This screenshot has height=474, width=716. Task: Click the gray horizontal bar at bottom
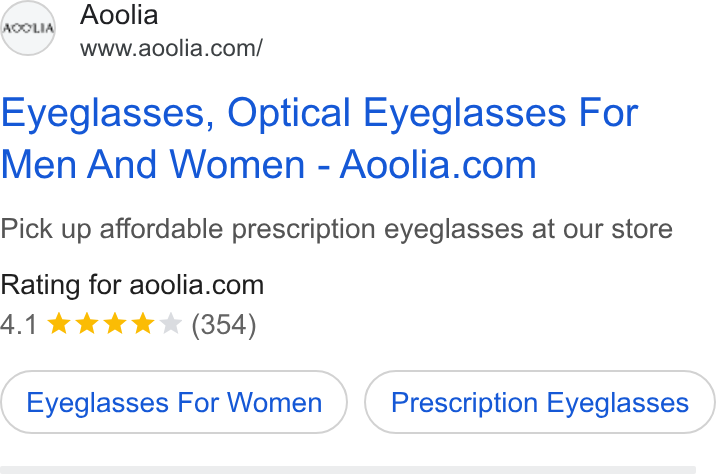click(348, 470)
